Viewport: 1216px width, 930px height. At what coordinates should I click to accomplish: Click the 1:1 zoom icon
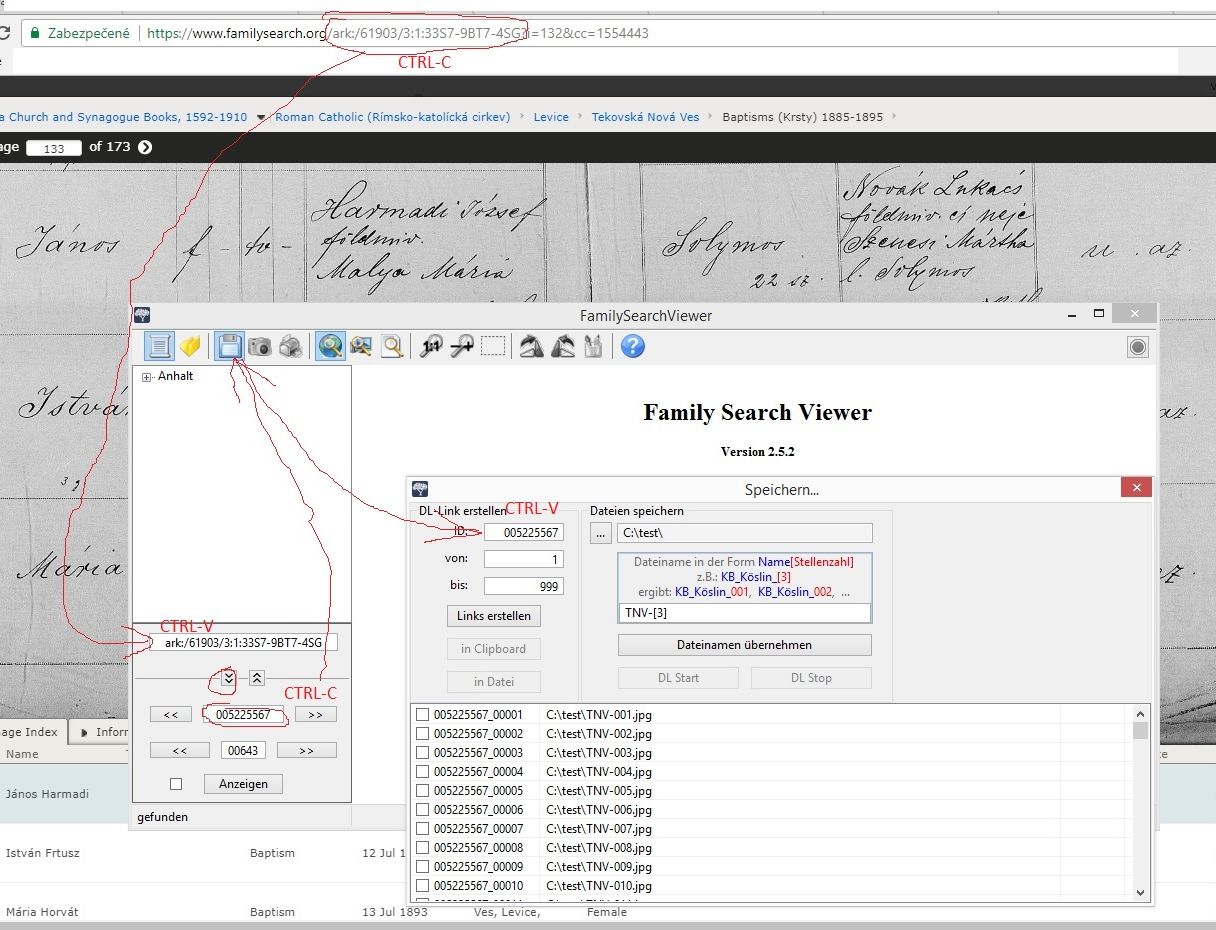click(431, 347)
